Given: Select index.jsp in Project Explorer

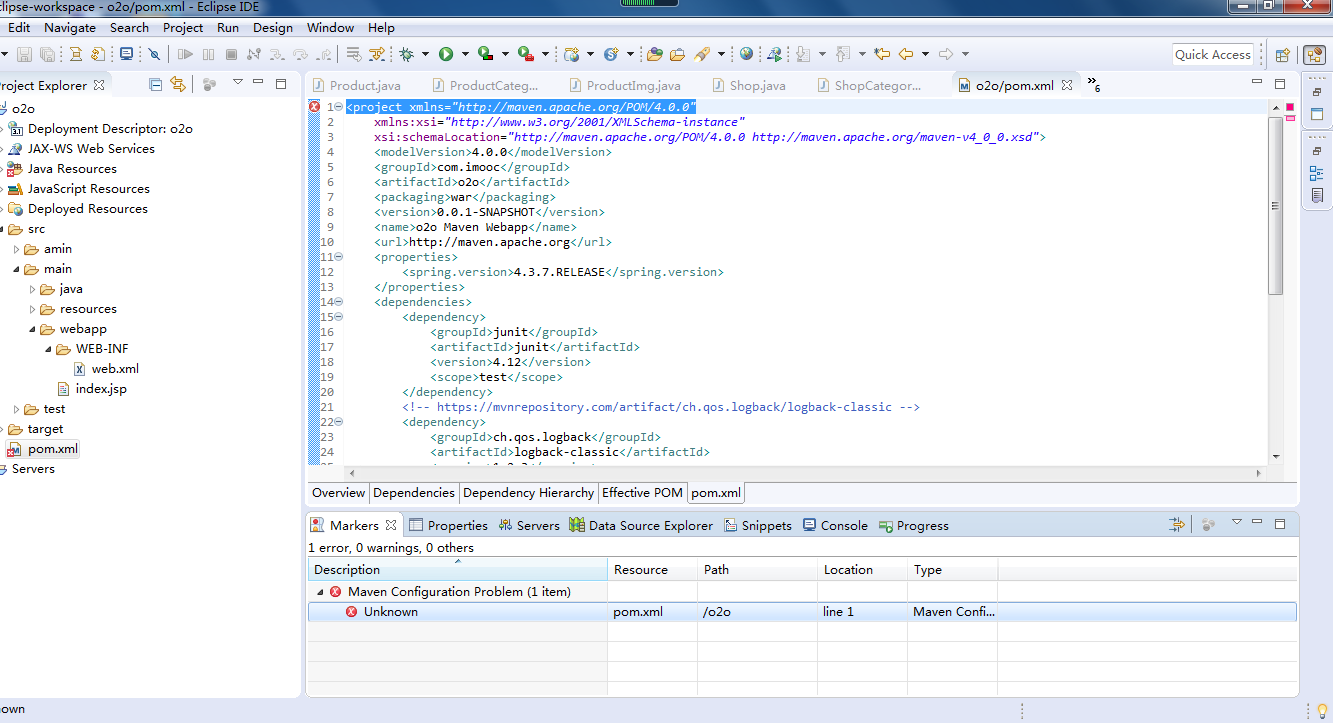Looking at the screenshot, I should (x=92, y=389).
